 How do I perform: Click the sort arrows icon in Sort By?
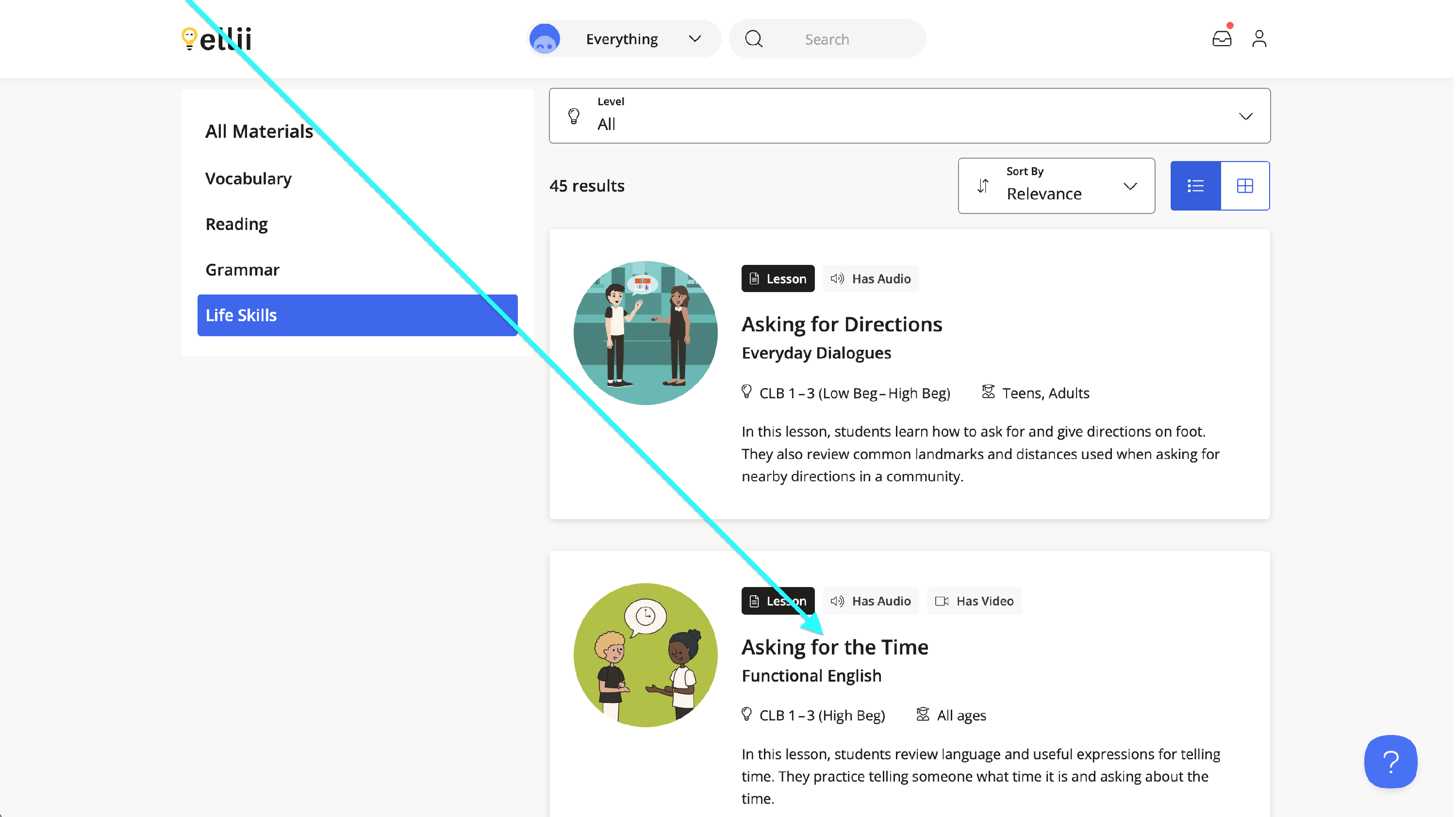click(983, 186)
